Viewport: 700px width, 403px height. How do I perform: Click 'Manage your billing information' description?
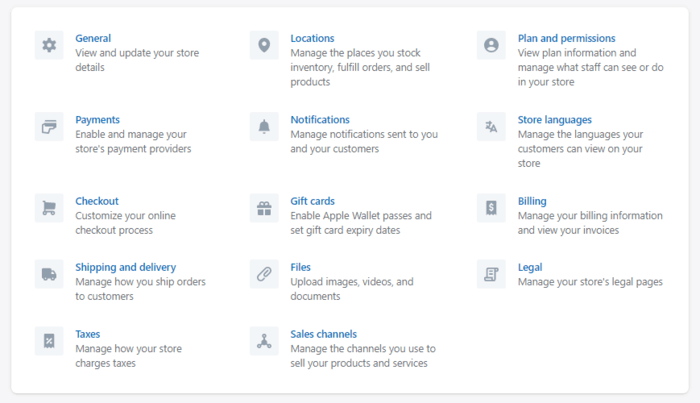click(x=590, y=223)
